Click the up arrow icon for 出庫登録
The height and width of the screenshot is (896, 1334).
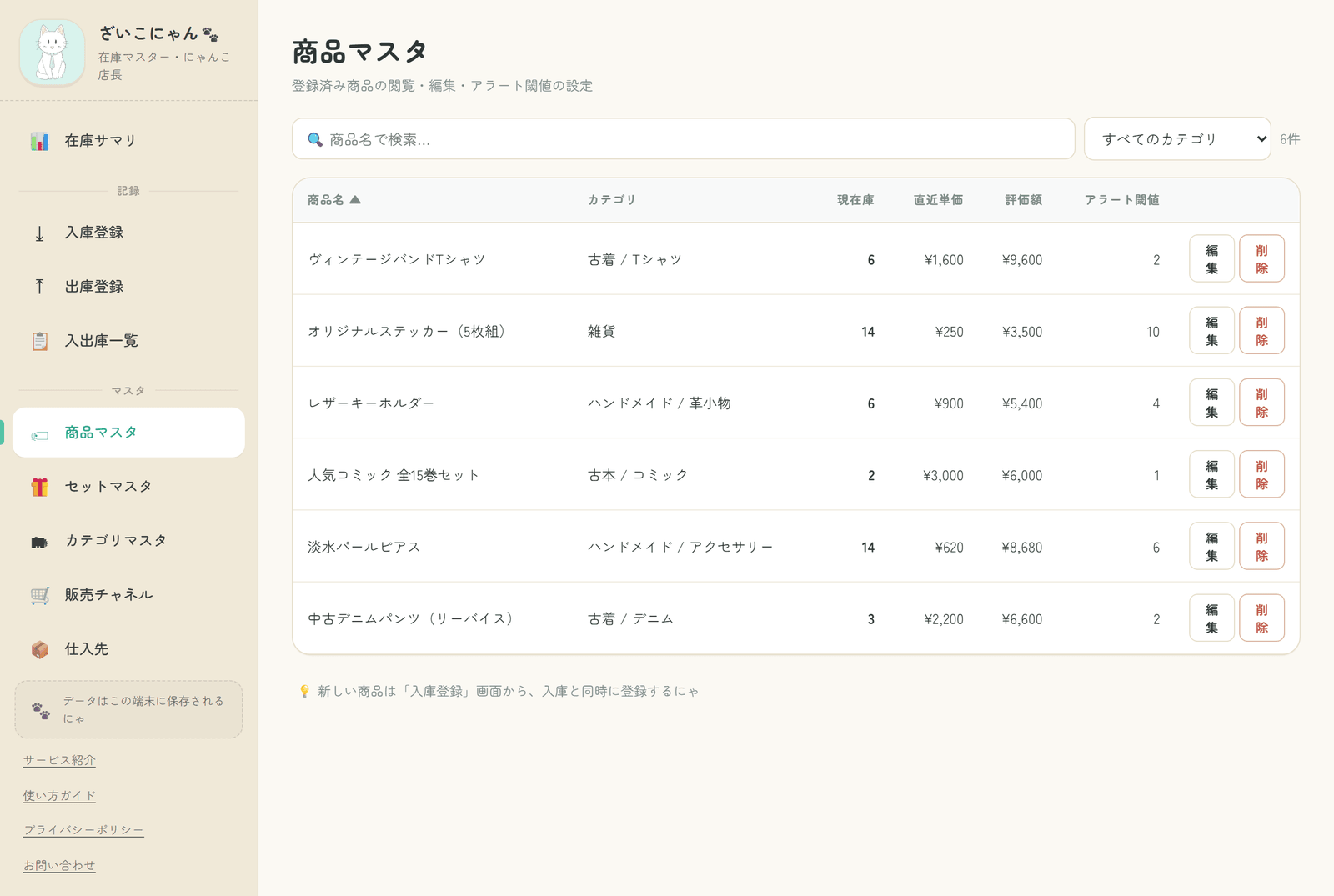point(39,287)
